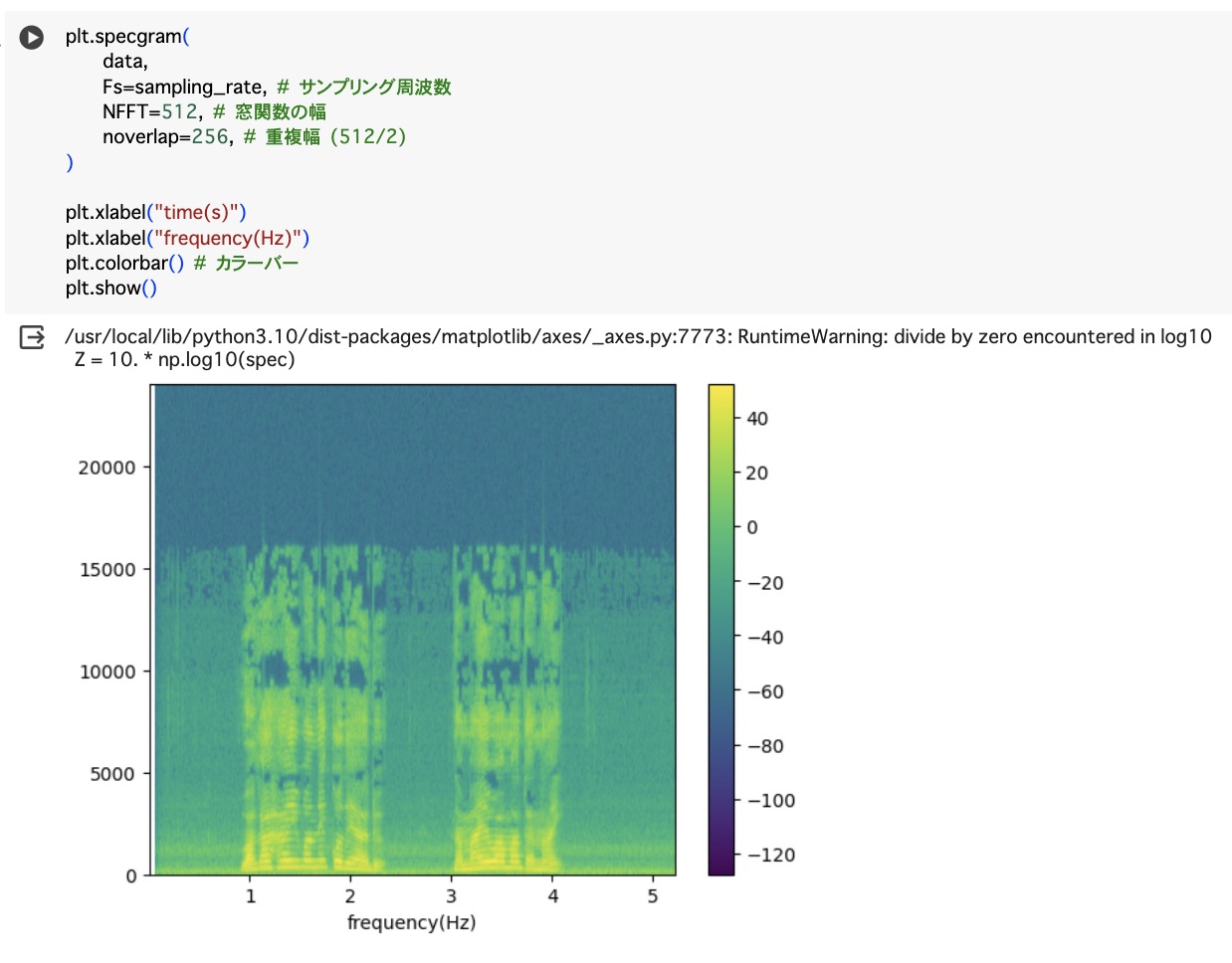1232x963 pixels.
Task: Click the data argument line in code
Action: (x=124, y=62)
